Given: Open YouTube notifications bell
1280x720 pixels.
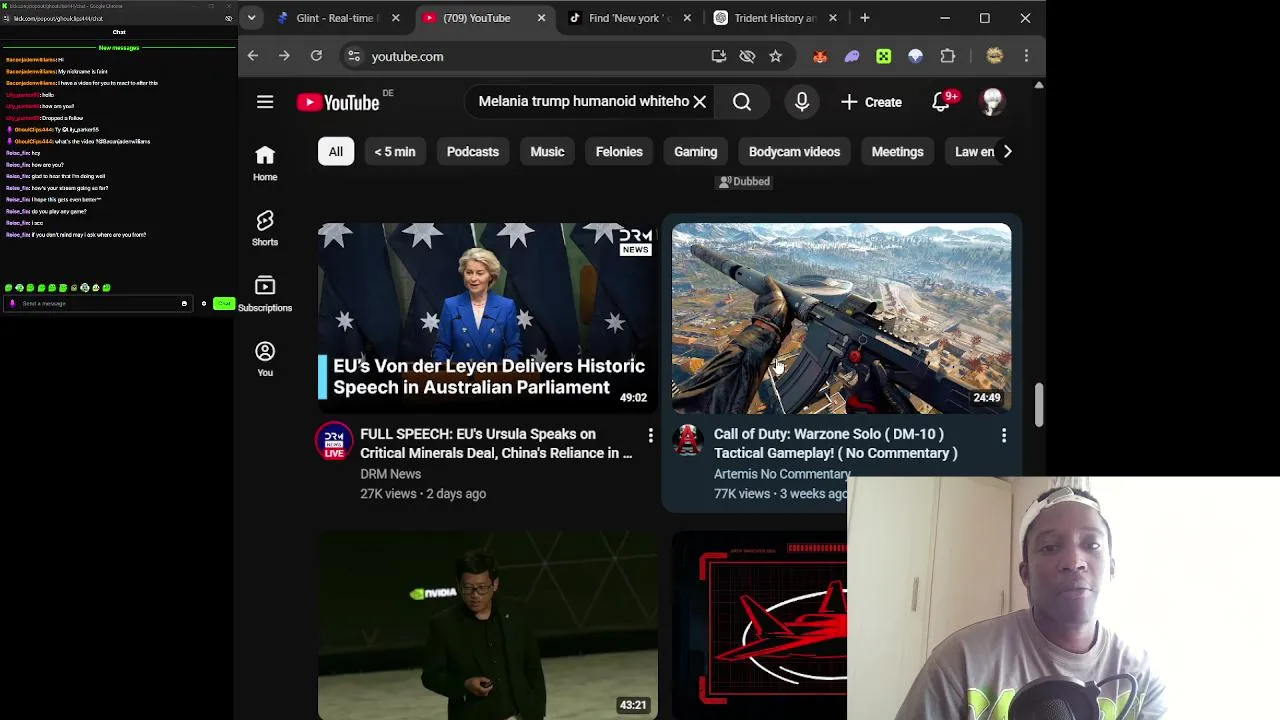Looking at the screenshot, I should 941,101.
